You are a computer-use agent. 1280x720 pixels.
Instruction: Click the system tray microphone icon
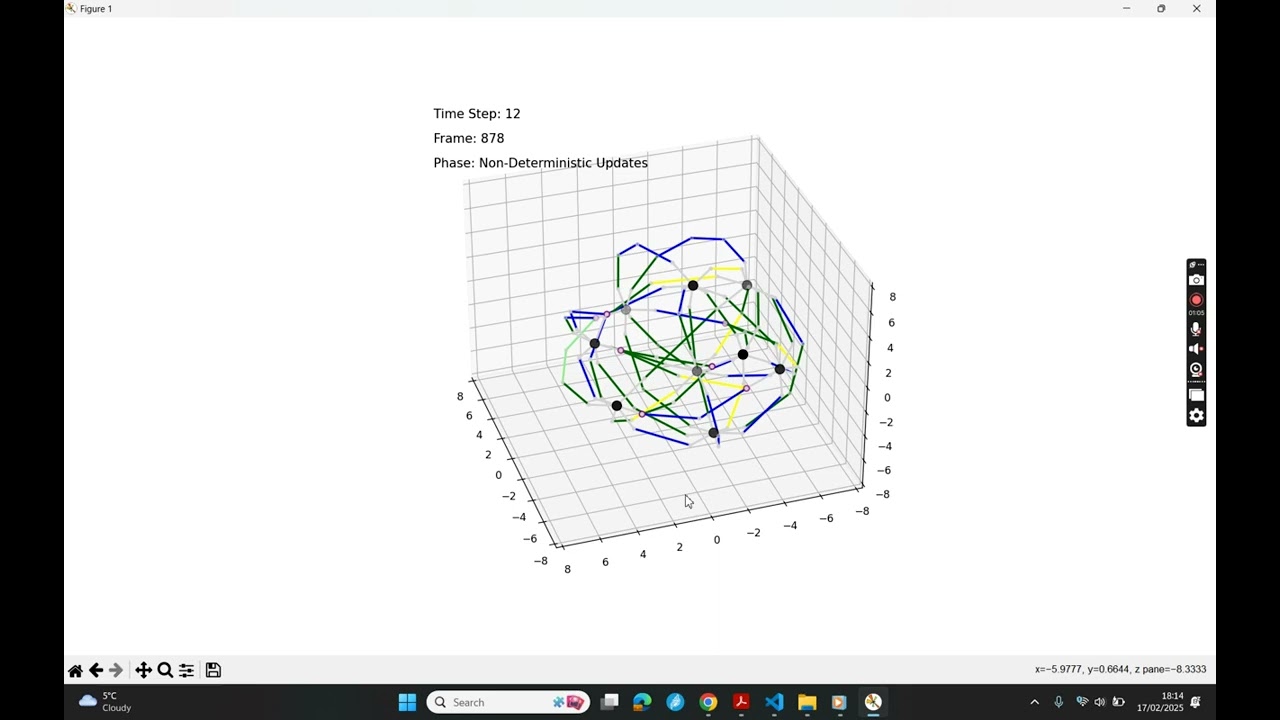point(1058,702)
